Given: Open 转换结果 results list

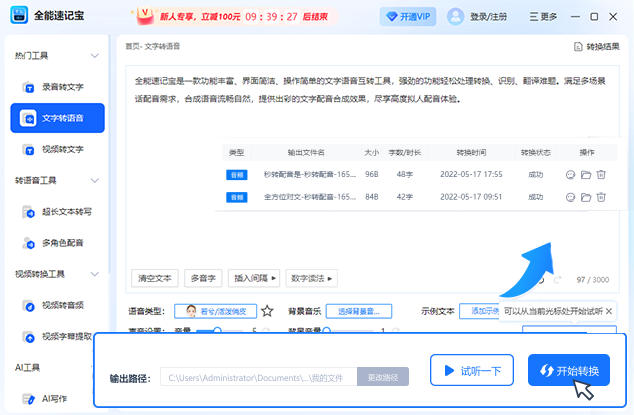Looking at the screenshot, I should [x=597, y=47].
